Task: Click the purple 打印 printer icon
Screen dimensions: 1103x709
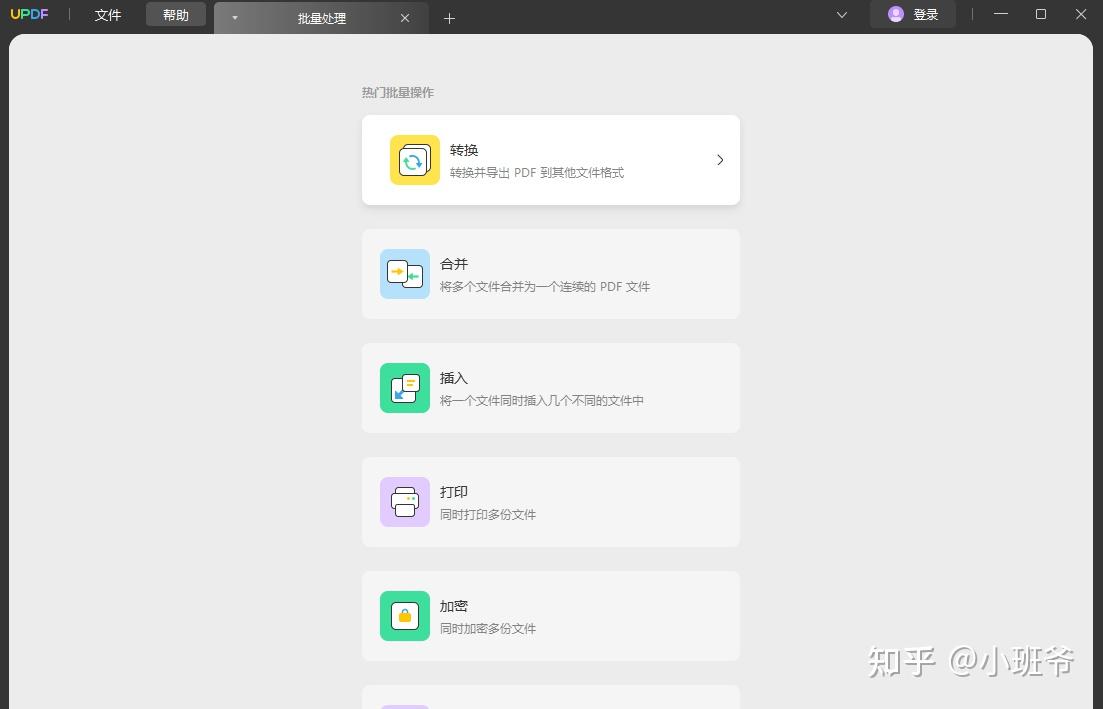Action: [405, 502]
